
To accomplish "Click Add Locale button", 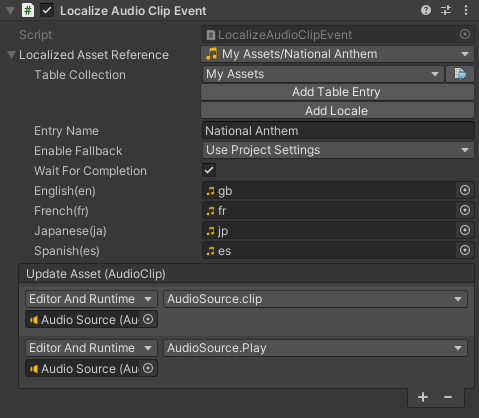I will pos(337,111).
